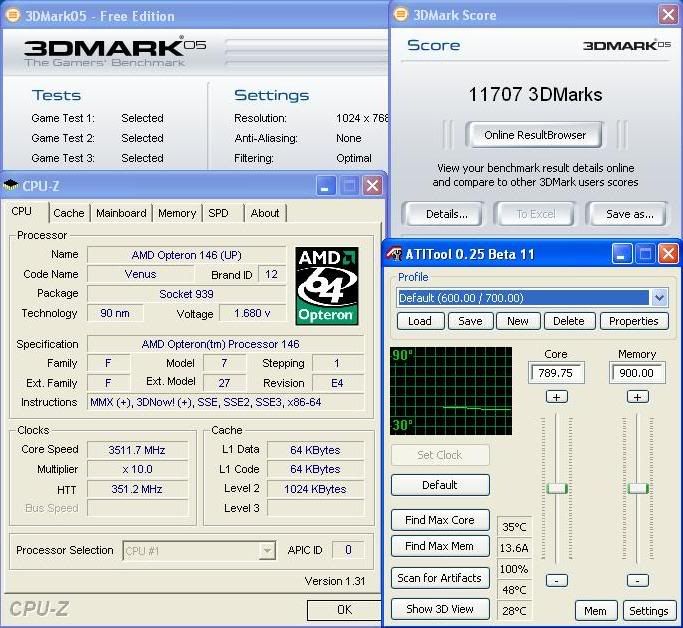
Task: Click the Voltage value 1.680 v
Action: 252,313
